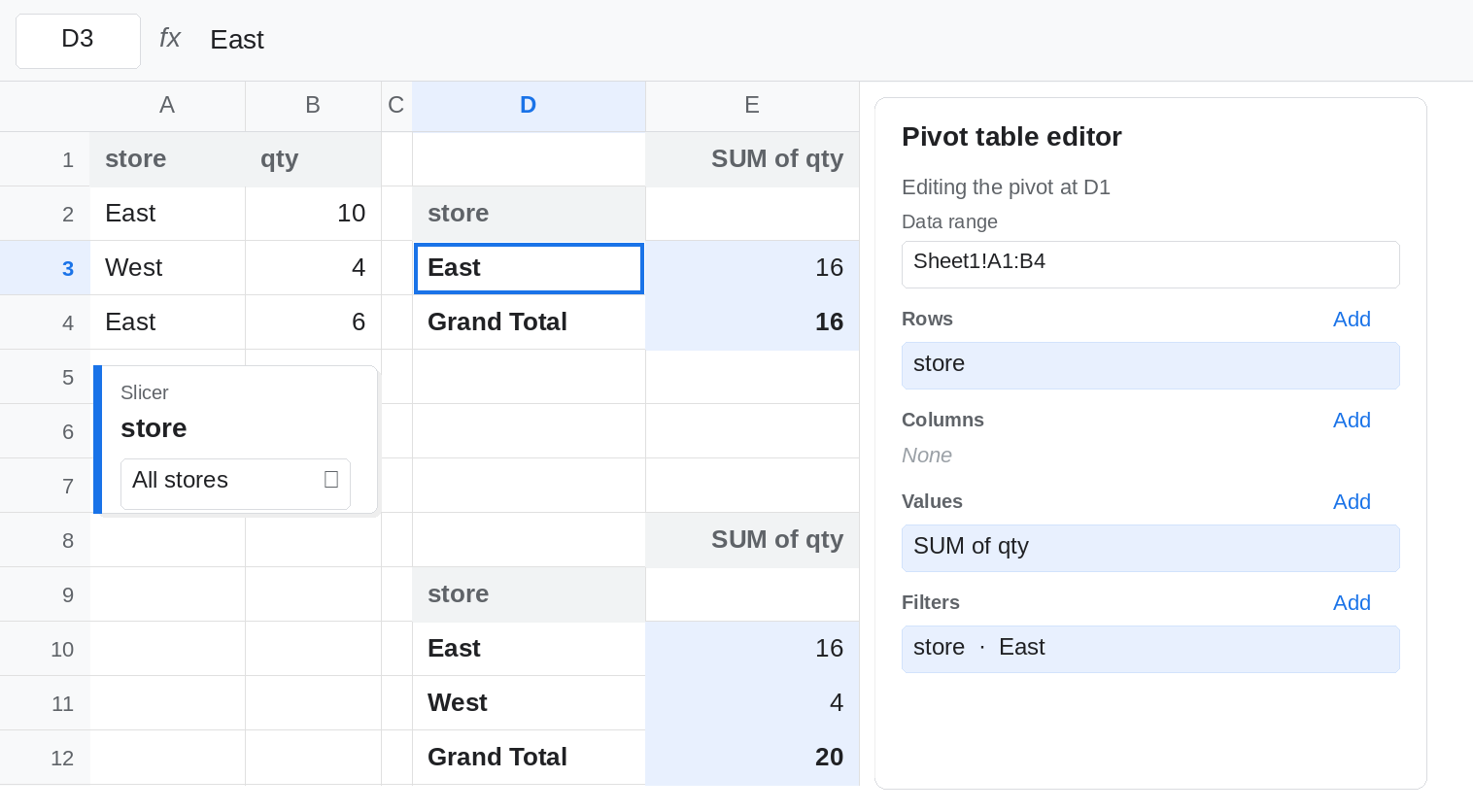Open the store · East filter chip
This screenshot has height=812, width=1473.
point(1150,649)
